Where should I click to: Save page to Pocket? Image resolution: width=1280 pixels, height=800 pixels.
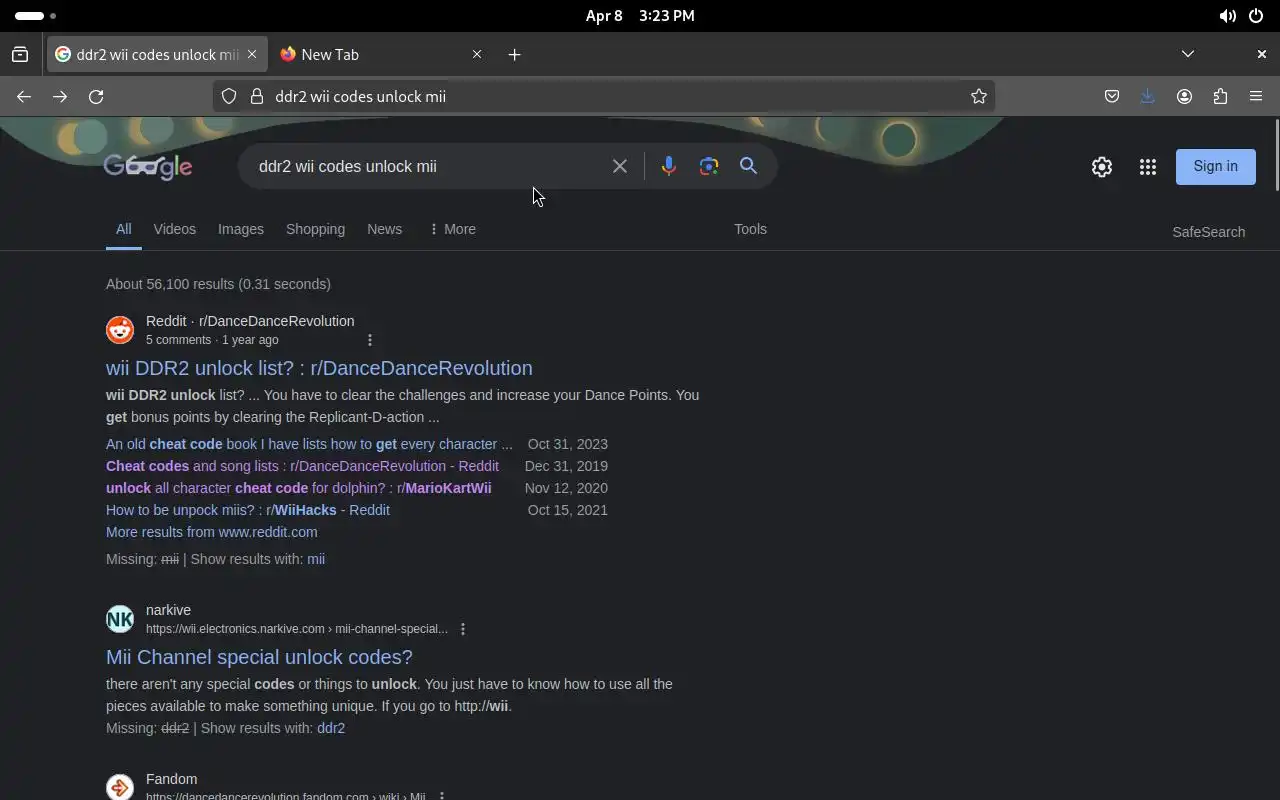click(1112, 96)
